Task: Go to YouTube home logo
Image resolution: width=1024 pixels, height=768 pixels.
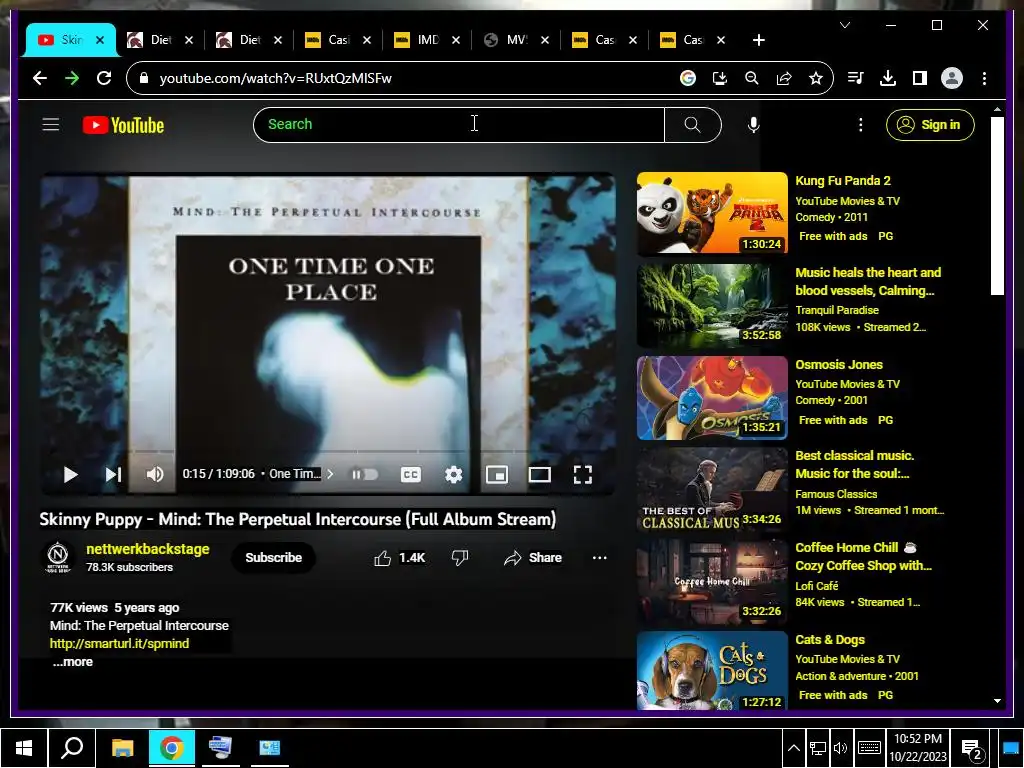Action: (x=123, y=125)
